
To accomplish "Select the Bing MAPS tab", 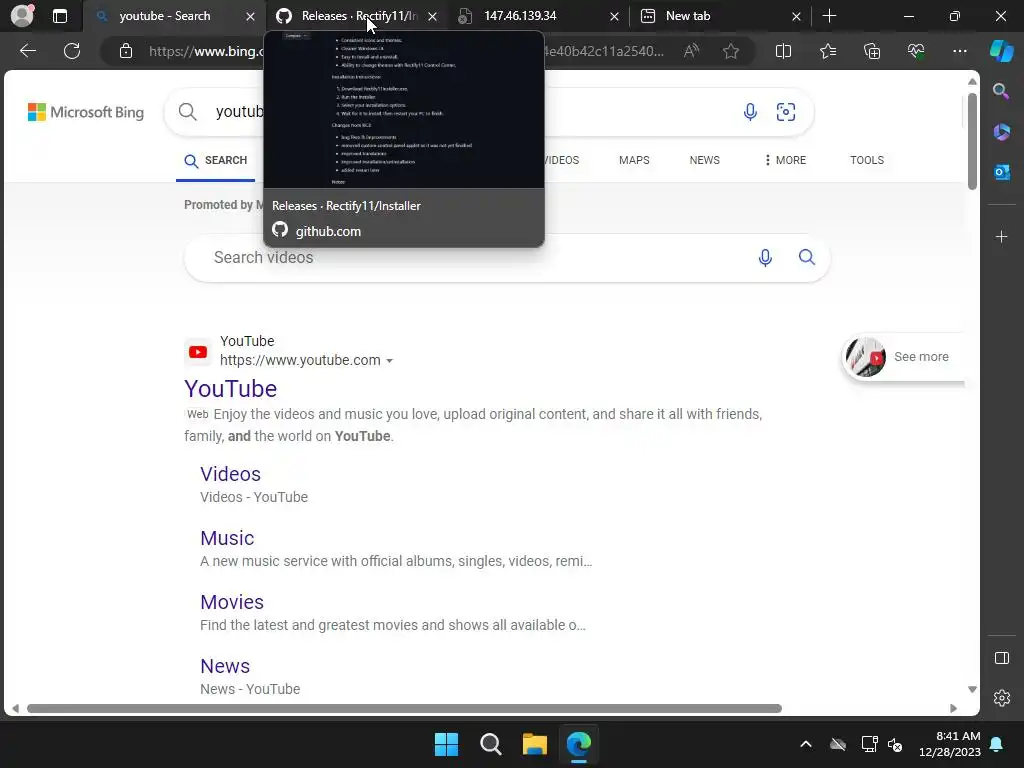I will click(x=634, y=160).
